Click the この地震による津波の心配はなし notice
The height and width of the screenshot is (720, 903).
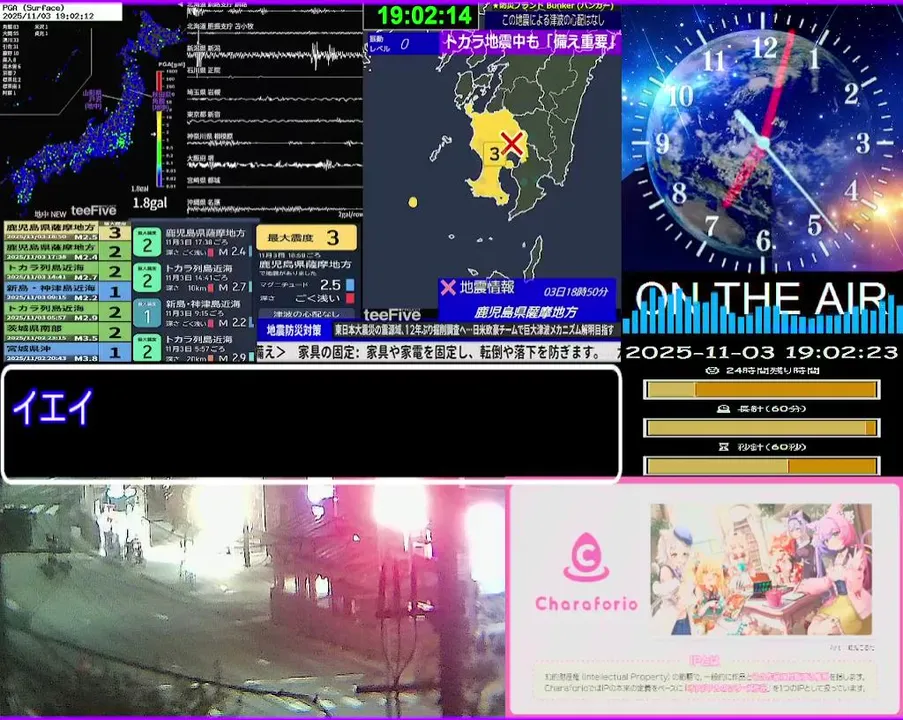click(553, 20)
